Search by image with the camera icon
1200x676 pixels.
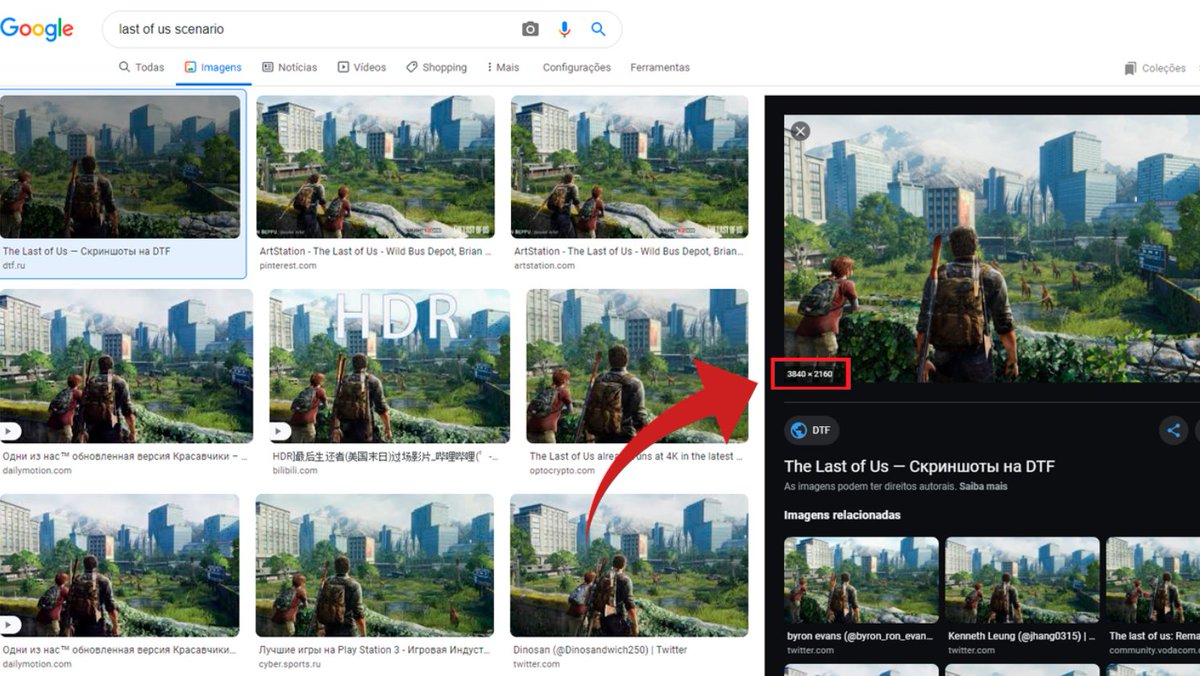530,29
